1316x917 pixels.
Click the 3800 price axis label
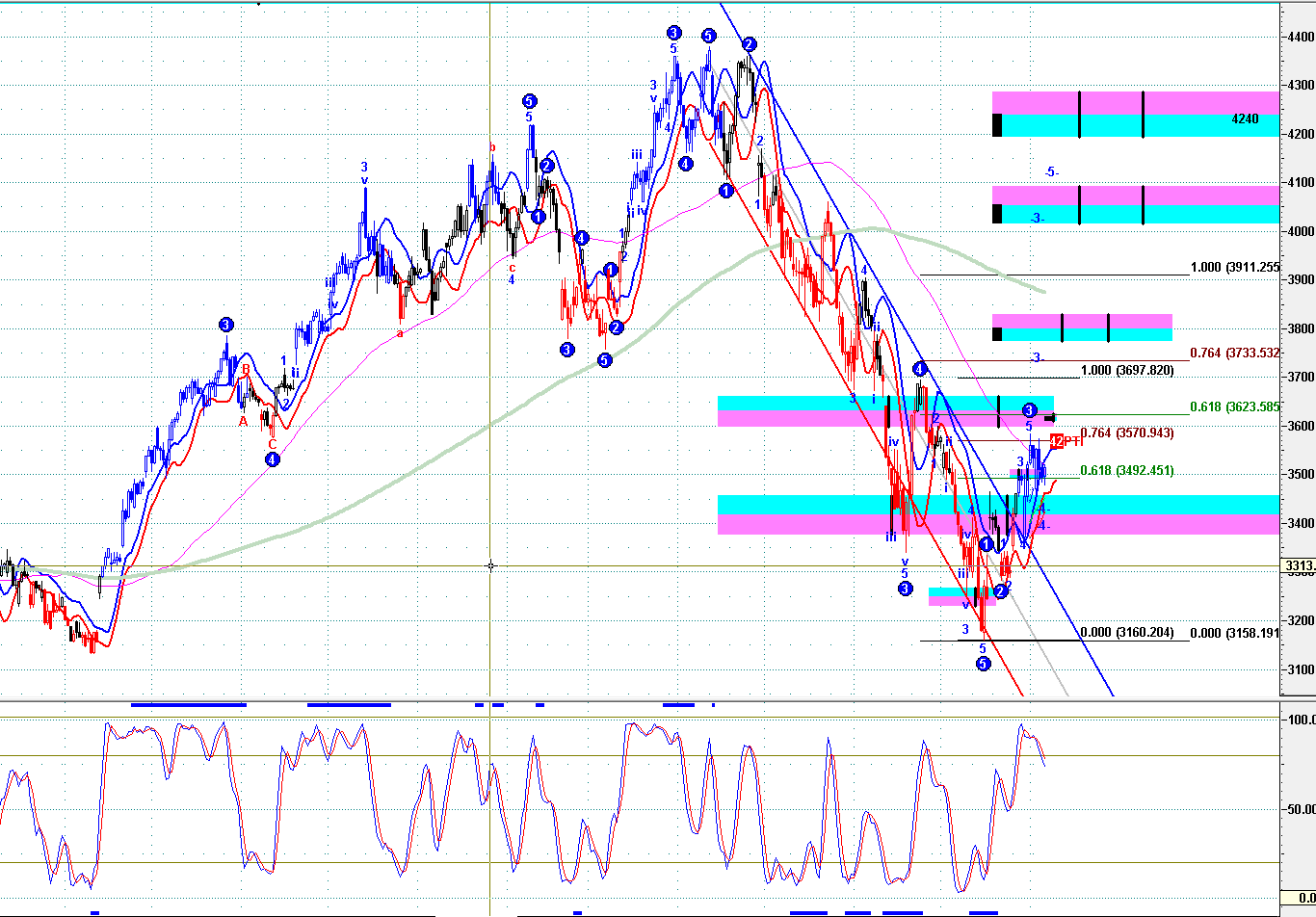1301,328
